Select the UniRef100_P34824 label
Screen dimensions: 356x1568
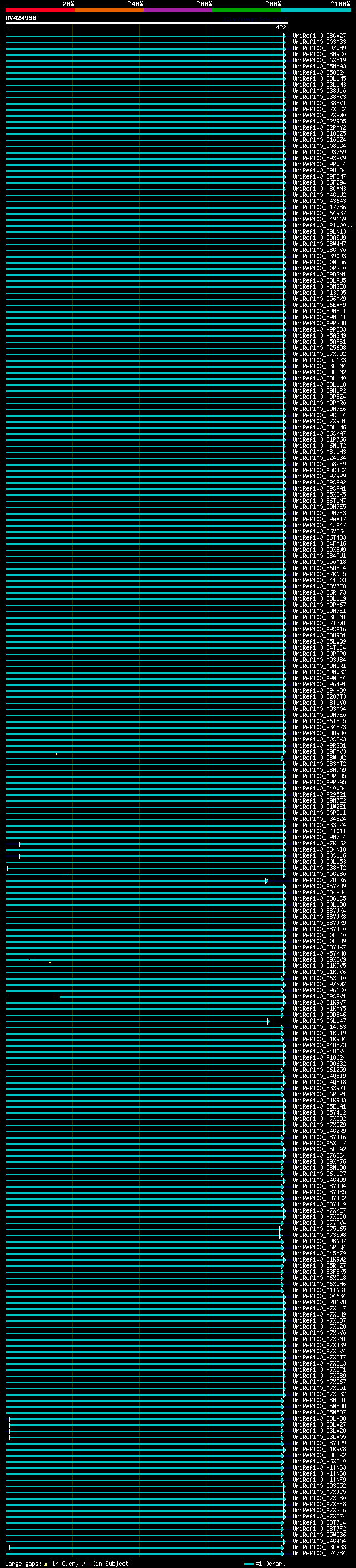(319, 819)
